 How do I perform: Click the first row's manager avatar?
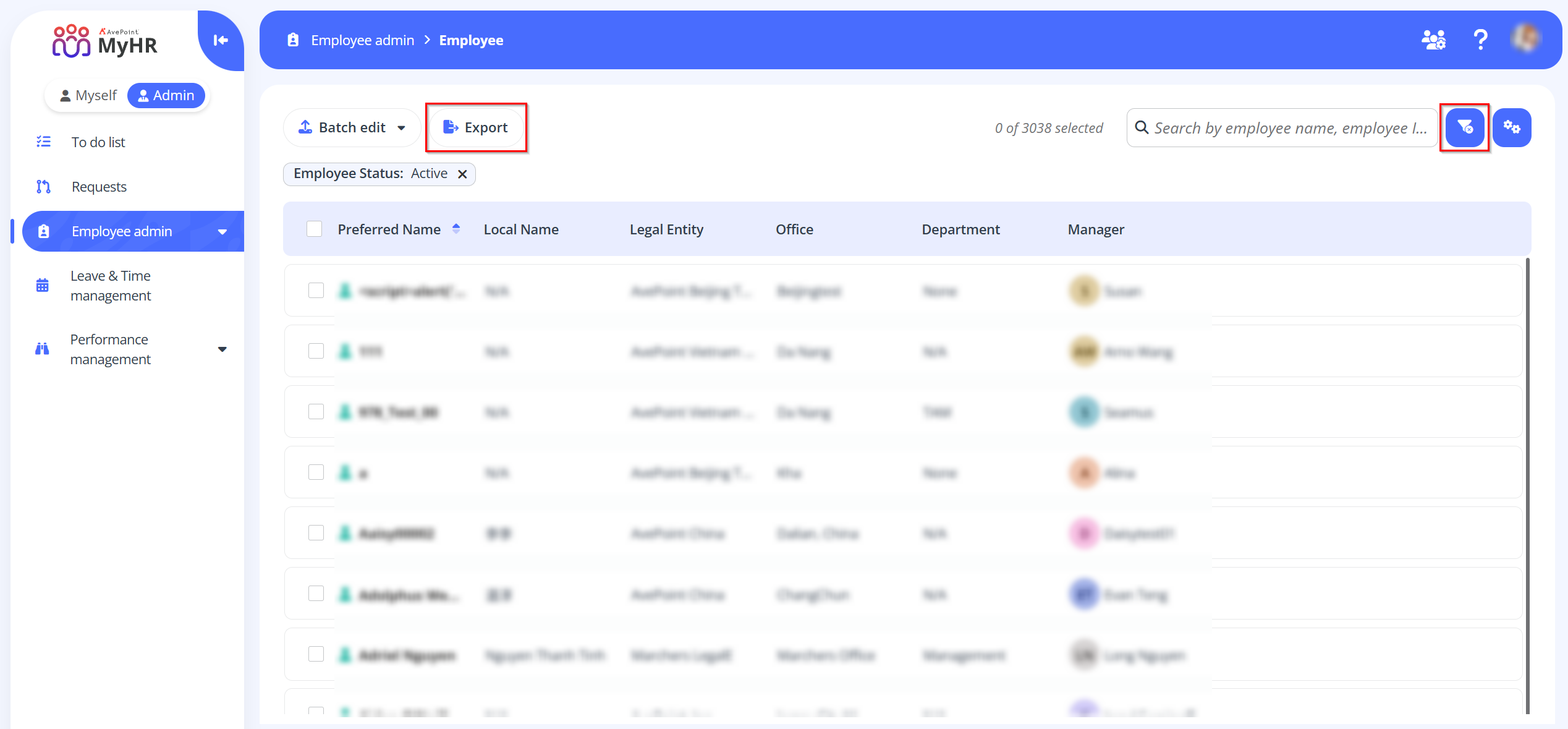(1084, 291)
